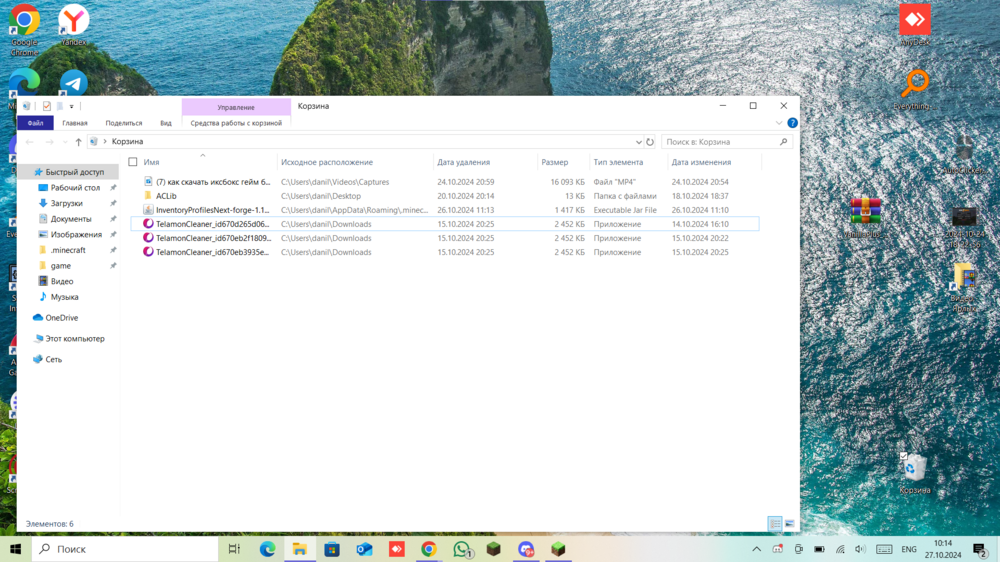Collapse the ribbon chevron
The image size is (1000, 562).
(x=779, y=122)
